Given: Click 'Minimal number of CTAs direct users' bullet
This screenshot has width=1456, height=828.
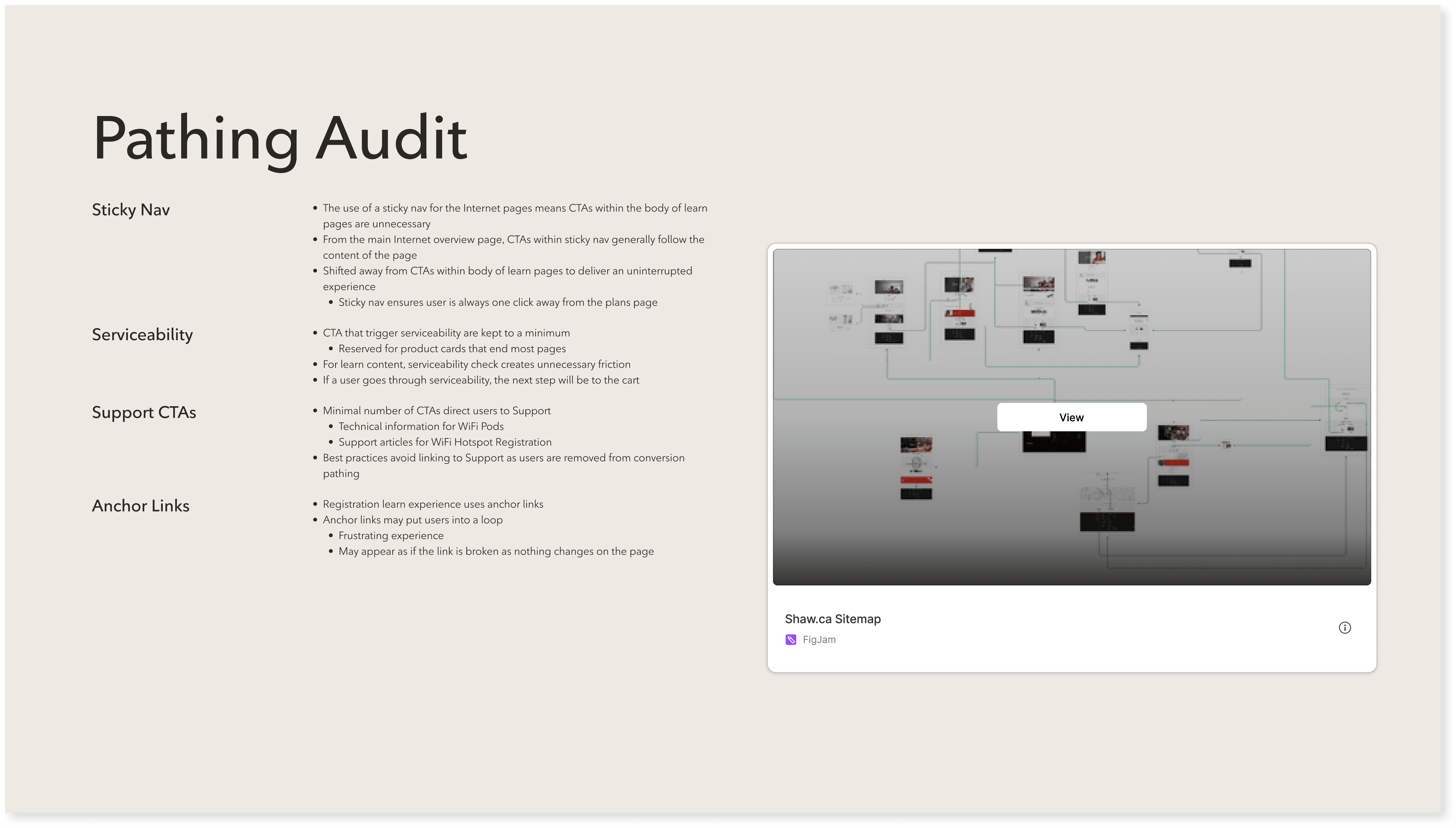Looking at the screenshot, I should point(437,411).
